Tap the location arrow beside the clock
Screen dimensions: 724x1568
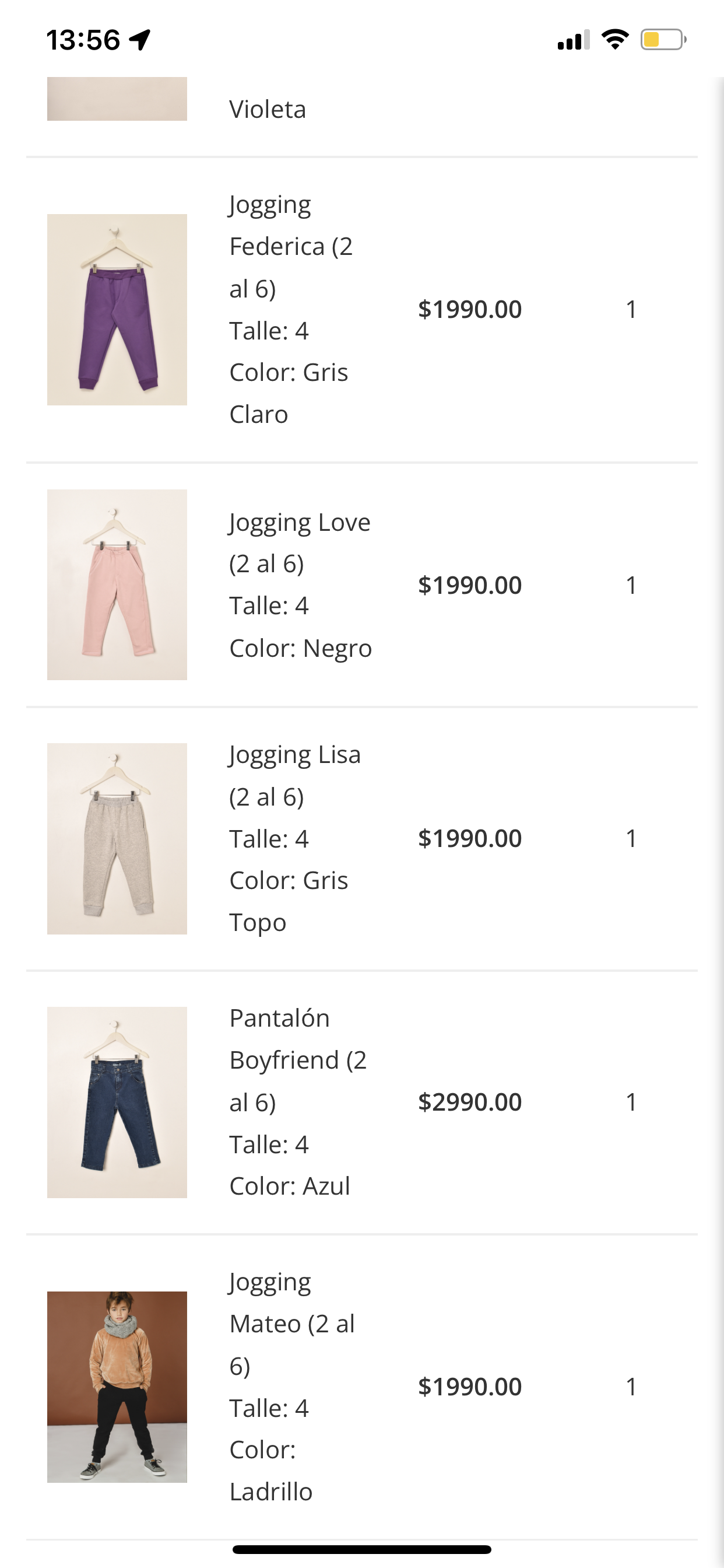click(x=140, y=40)
